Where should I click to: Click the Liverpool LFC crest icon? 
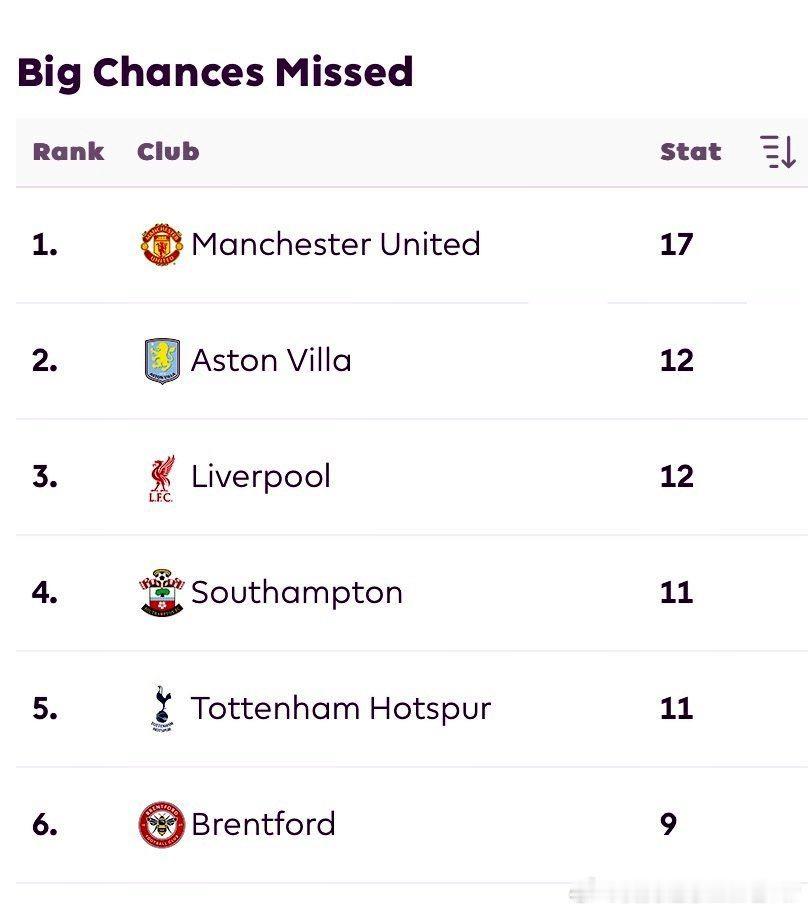(161, 477)
